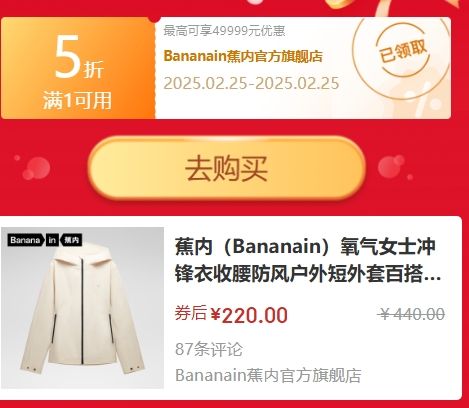Tap the 券后 ¥220.00 price
This screenshot has width=469, height=408.
(231, 314)
